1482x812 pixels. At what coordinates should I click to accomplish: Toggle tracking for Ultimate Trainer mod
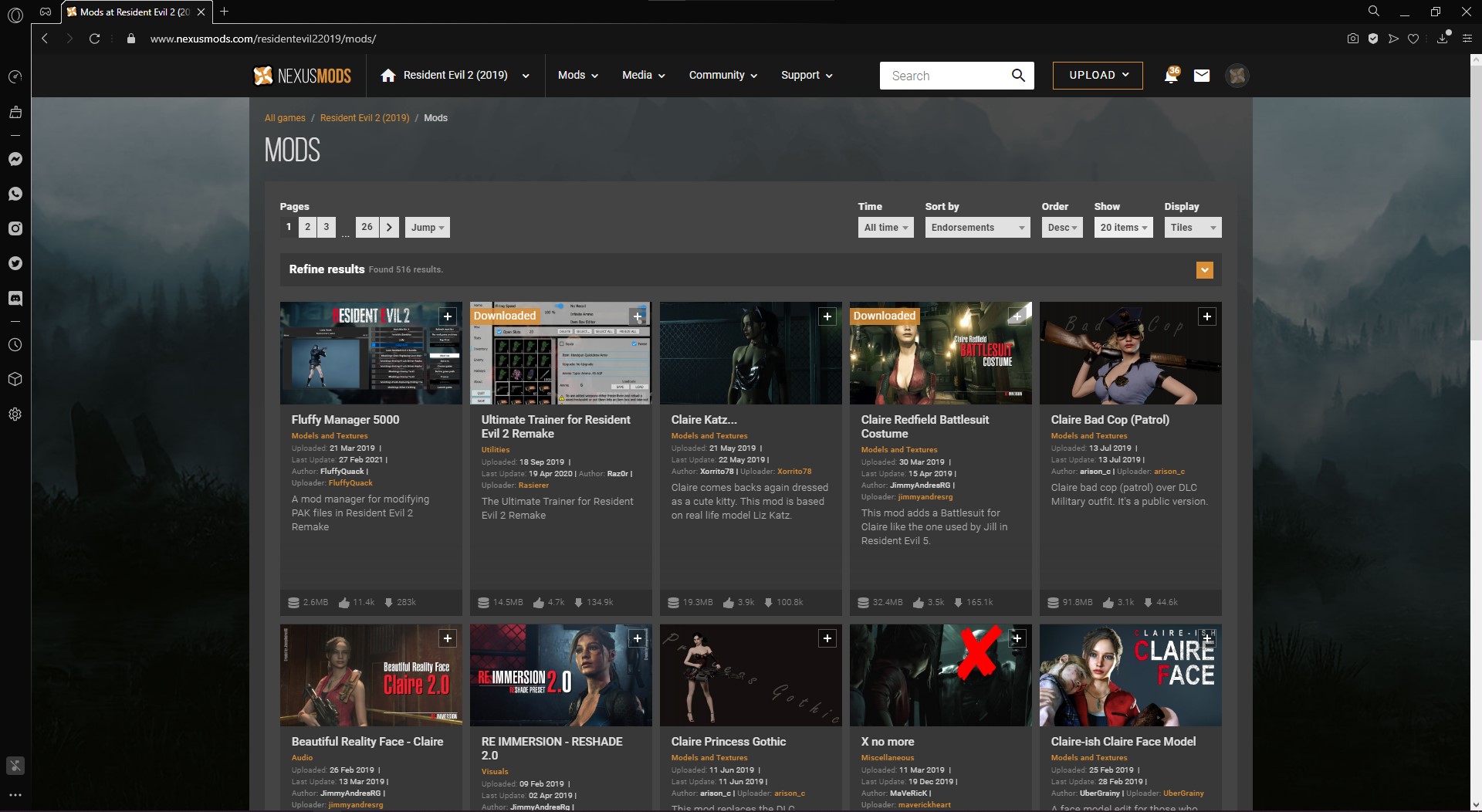[x=638, y=316]
